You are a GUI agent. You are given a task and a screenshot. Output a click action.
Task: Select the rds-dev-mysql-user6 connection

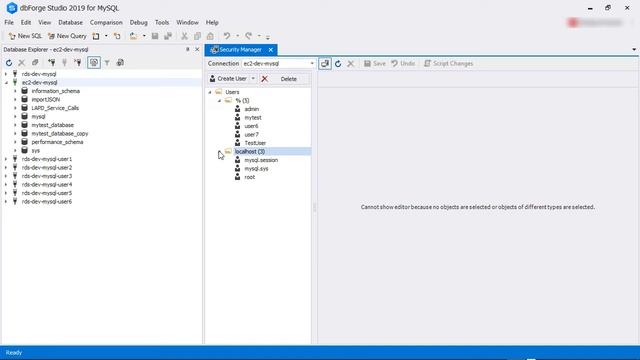click(47, 202)
